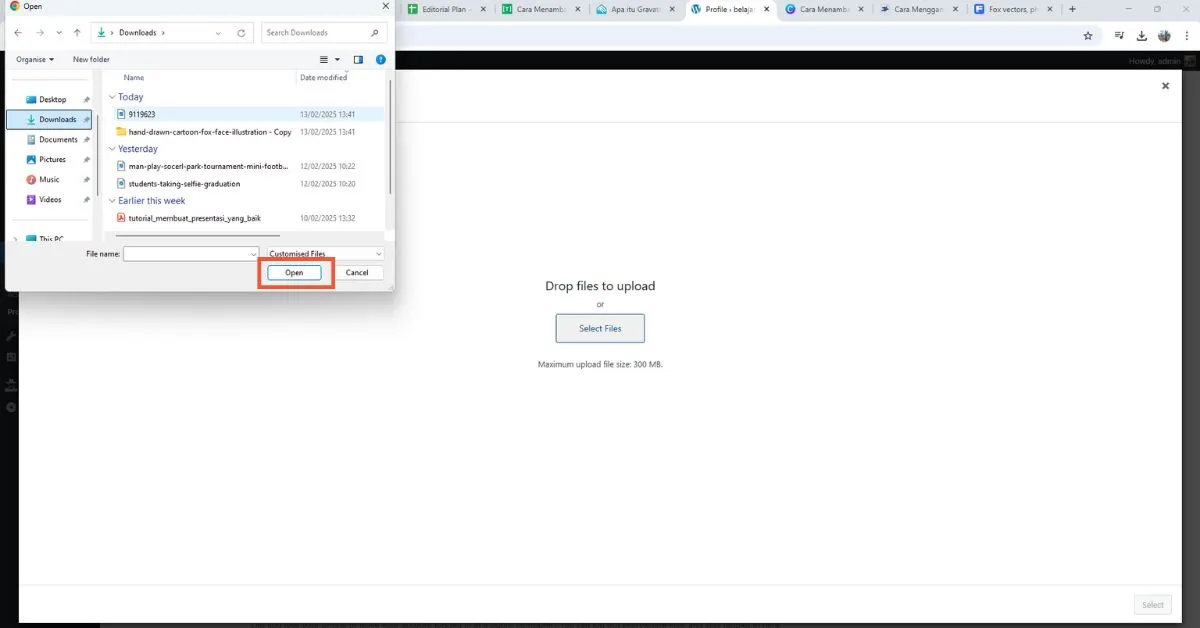1200x628 pixels.
Task: Go up one folder level
Action: click(x=77, y=32)
